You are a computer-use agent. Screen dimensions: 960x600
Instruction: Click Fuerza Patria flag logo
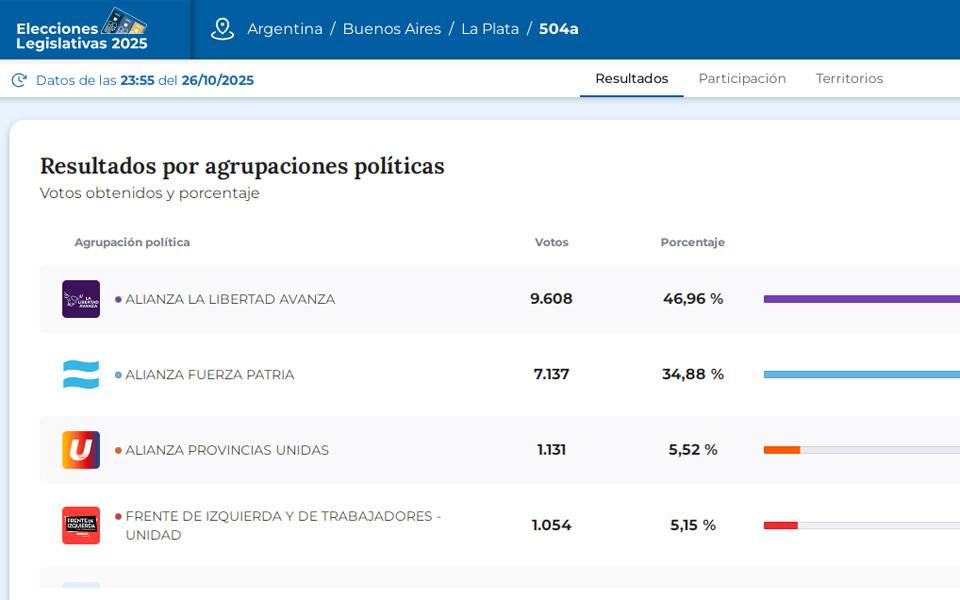[x=81, y=375]
